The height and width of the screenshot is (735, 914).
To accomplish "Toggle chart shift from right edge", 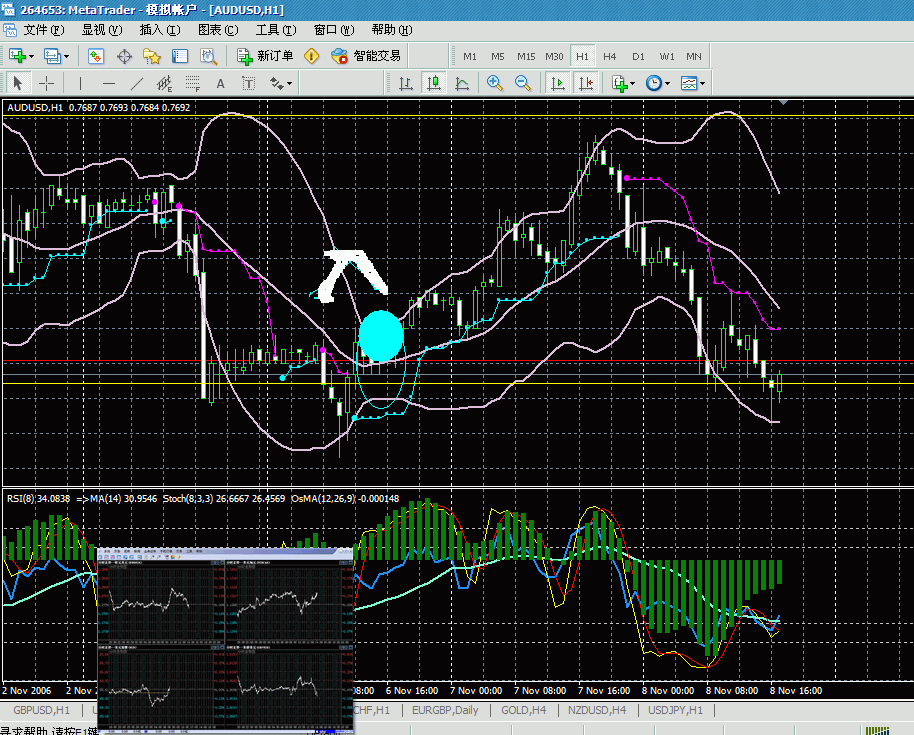I will tap(586, 84).
